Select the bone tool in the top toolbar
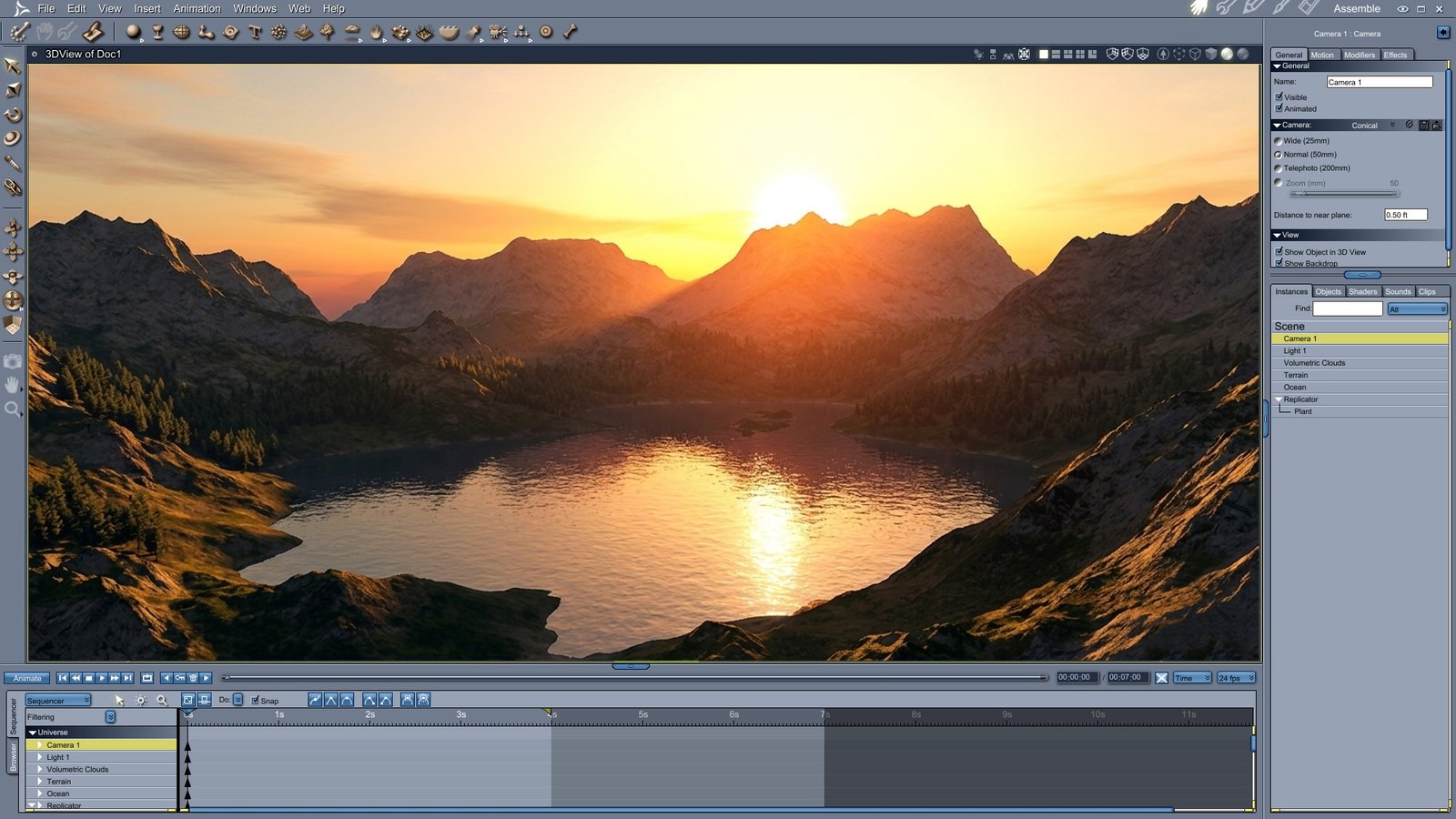Screen dimensions: 1456x819 [x=571, y=32]
